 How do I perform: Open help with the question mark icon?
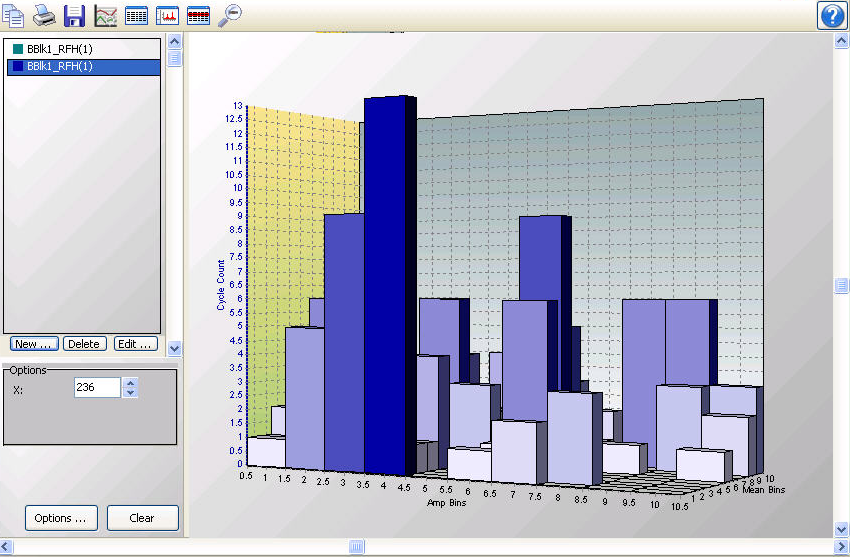click(832, 15)
